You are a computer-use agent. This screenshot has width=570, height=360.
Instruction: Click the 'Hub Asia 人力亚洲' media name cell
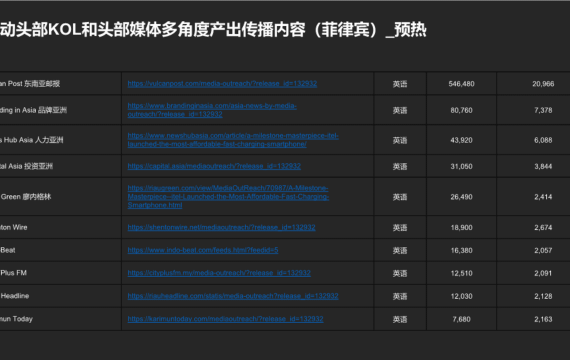click(x=60, y=140)
